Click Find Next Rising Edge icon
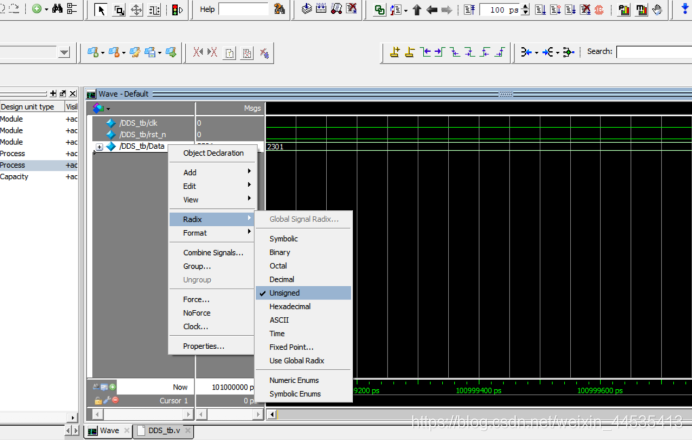693x441 pixels. (500, 52)
